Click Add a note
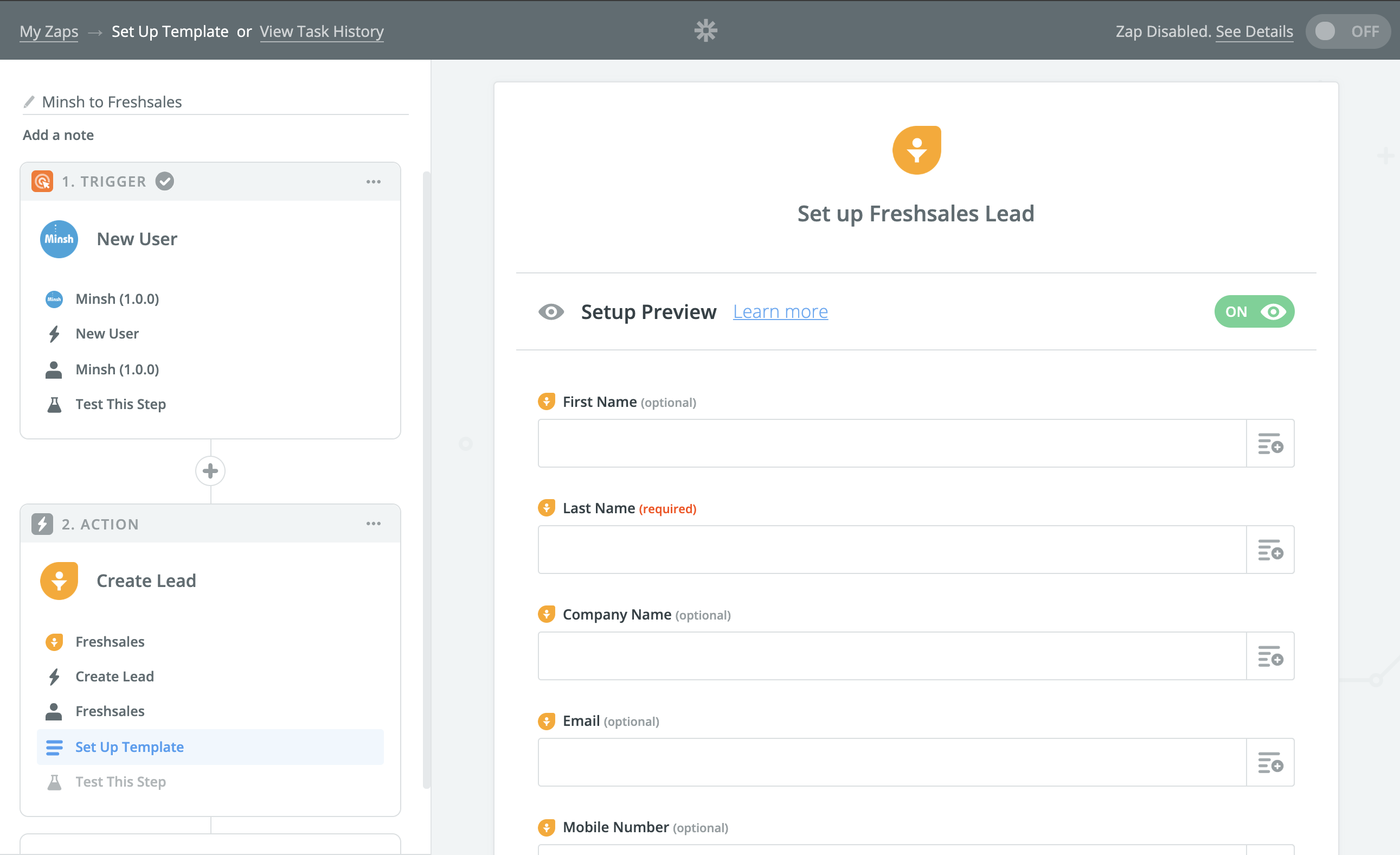This screenshot has height=855, width=1400. pyautogui.click(x=58, y=135)
